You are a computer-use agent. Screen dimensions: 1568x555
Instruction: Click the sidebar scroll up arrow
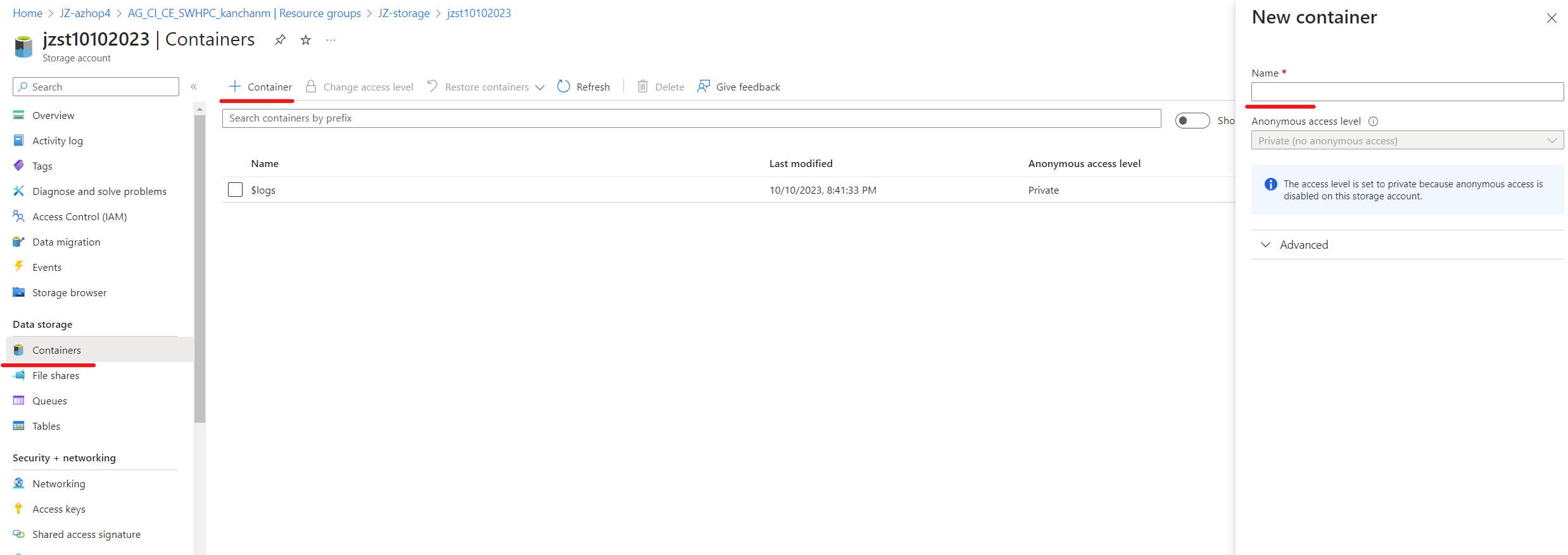pyautogui.click(x=199, y=109)
